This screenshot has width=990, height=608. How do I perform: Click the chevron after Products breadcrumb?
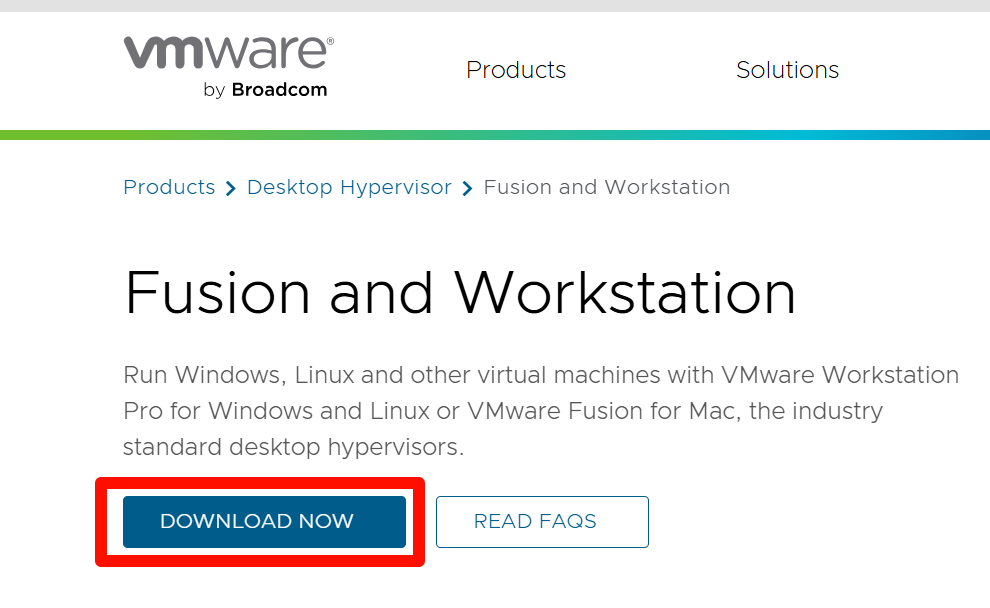231,189
